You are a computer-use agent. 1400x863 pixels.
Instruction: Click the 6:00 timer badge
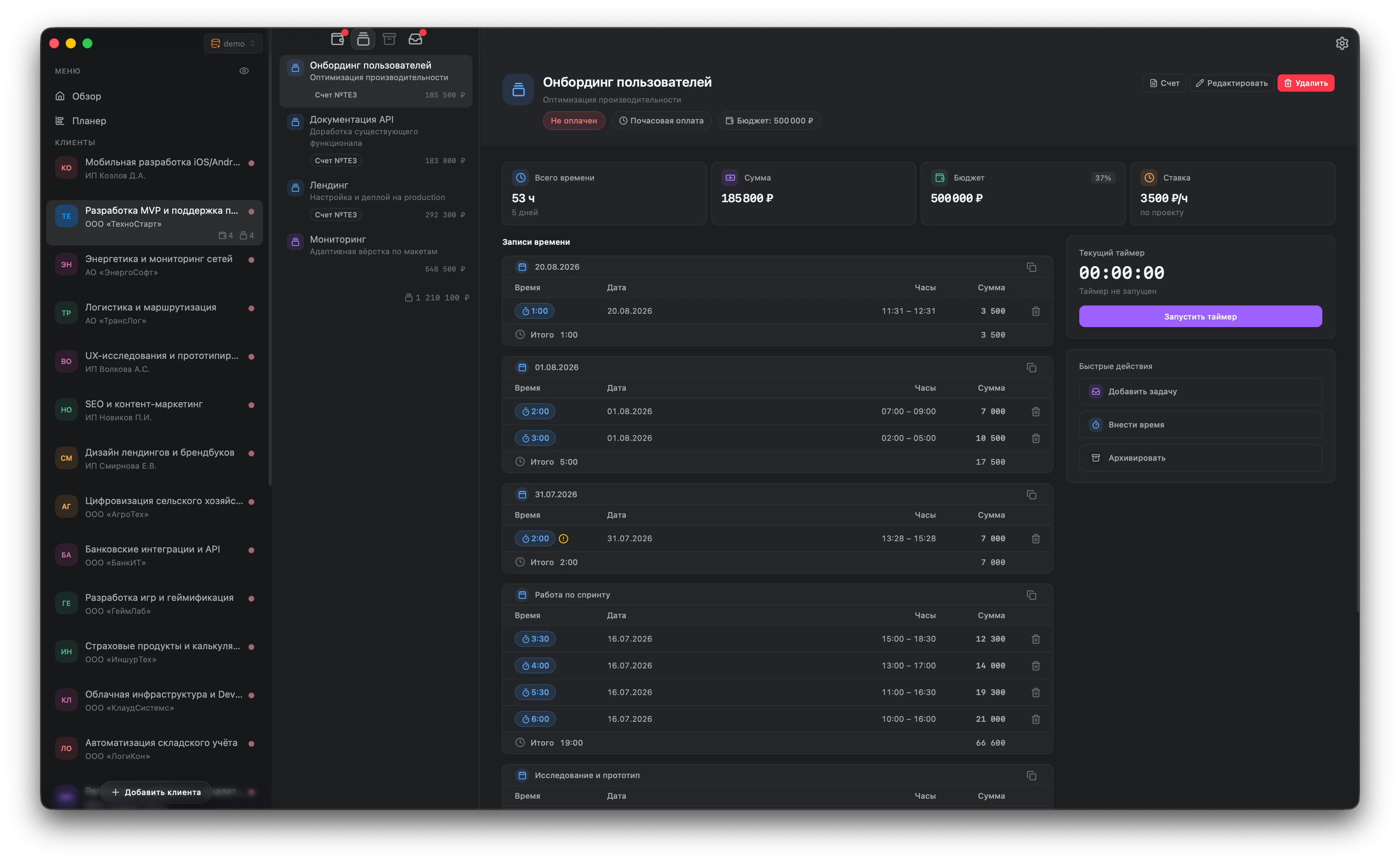[535, 719]
